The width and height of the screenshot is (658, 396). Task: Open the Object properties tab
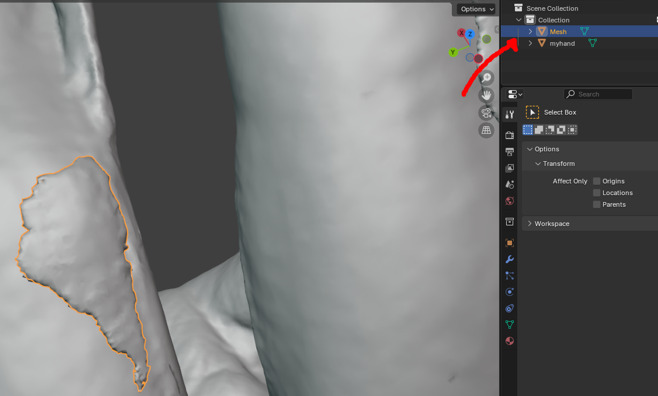509,243
